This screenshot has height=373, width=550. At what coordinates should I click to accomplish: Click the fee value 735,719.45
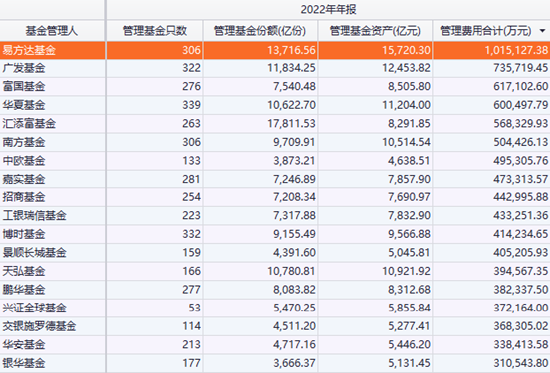pyautogui.click(x=521, y=68)
